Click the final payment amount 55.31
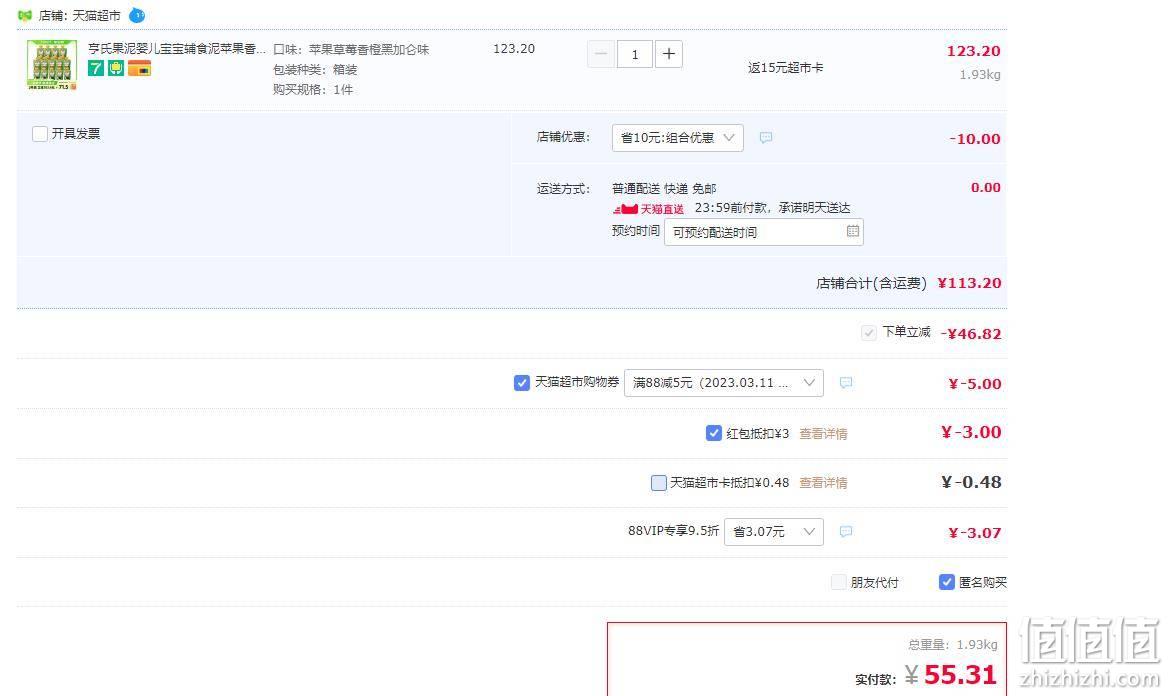1169x696 pixels. coord(960,675)
